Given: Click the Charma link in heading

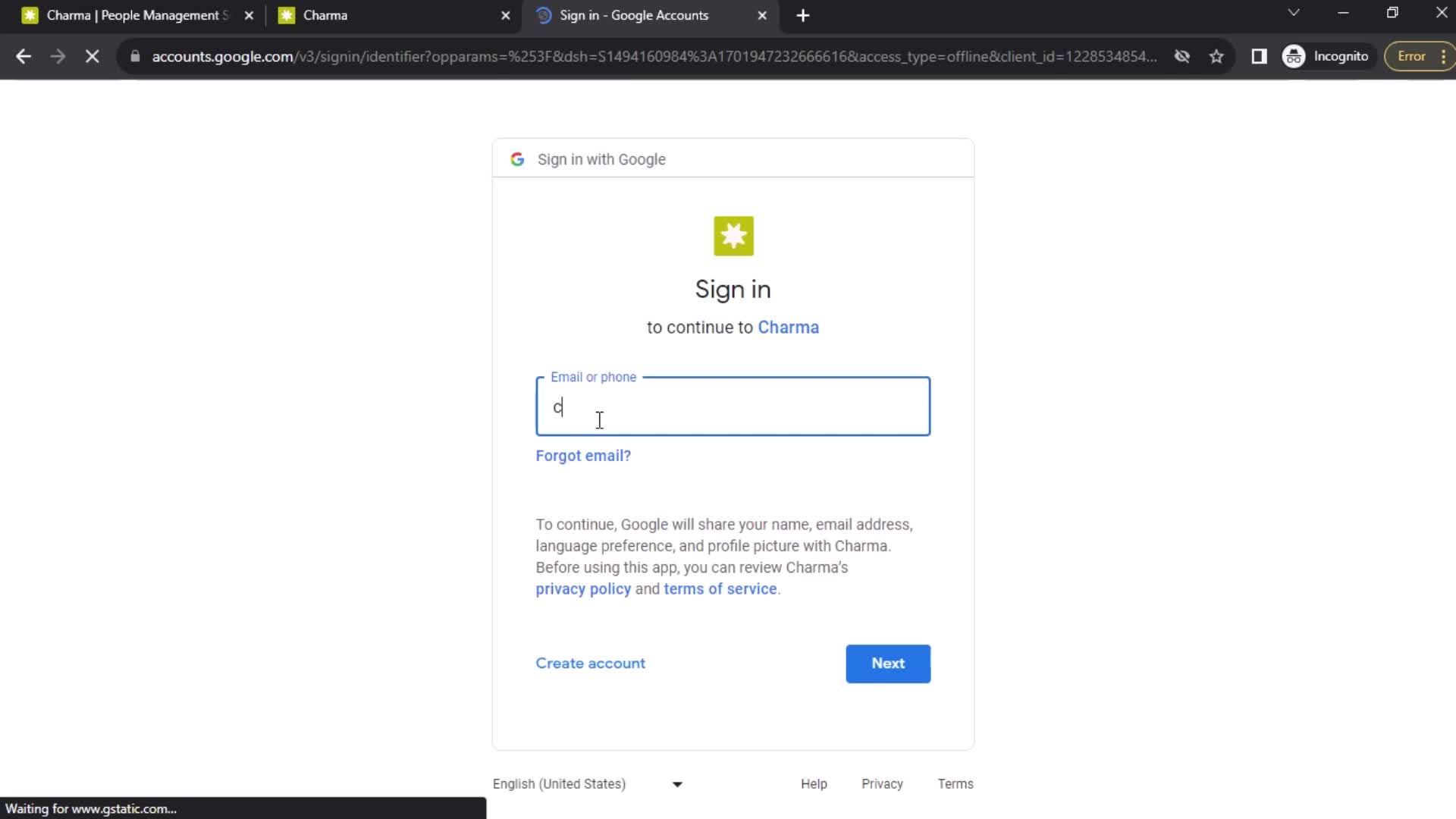Looking at the screenshot, I should pyautogui.click(x=788, y=327).
